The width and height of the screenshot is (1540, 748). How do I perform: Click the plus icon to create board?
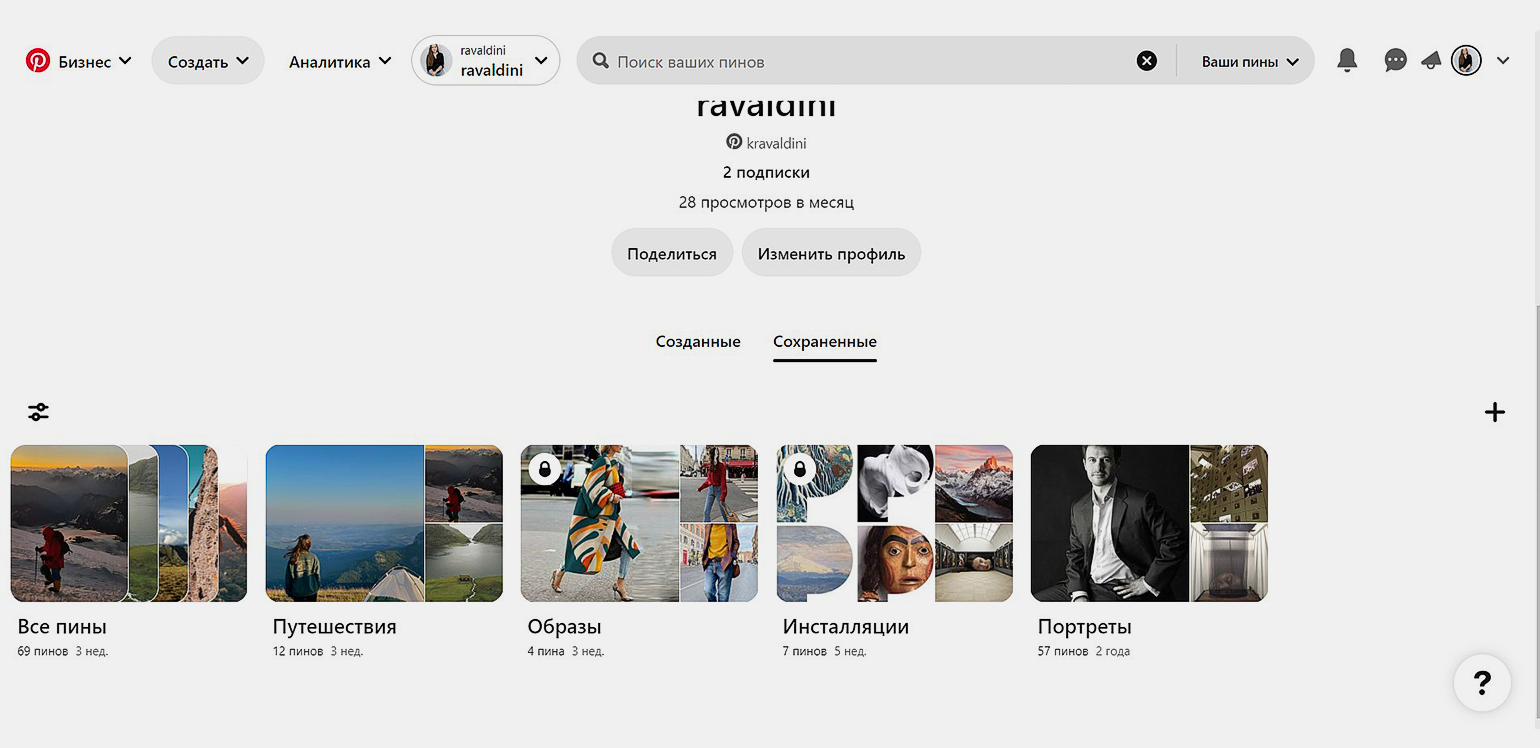point(1495,411)
